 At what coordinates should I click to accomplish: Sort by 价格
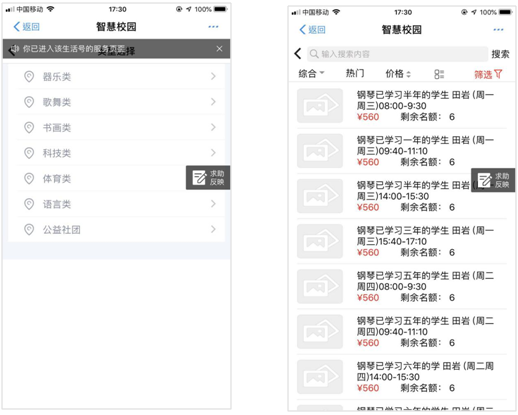pos(398,74)
